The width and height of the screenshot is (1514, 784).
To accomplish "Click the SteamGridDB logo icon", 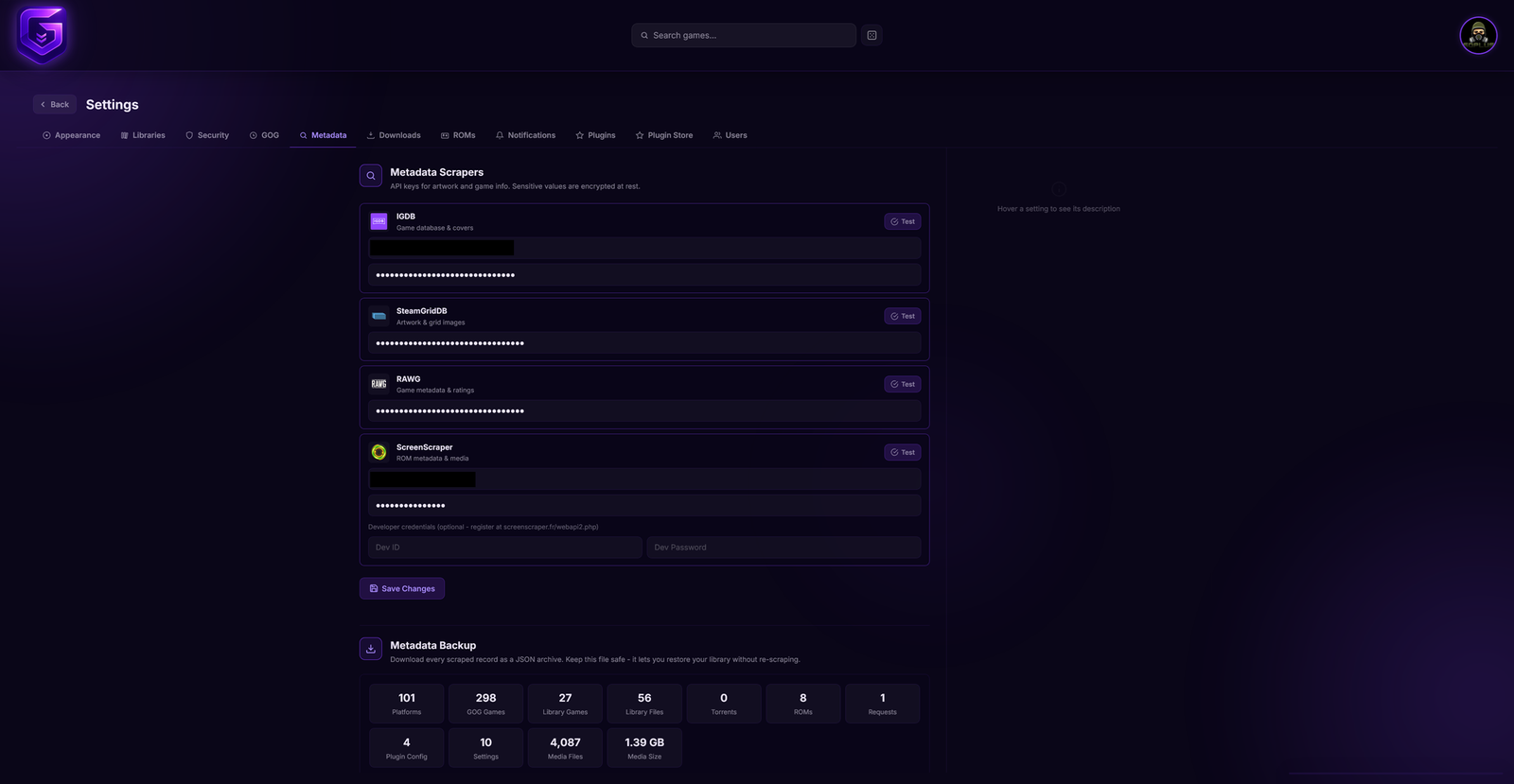I will tap(378, 316).
